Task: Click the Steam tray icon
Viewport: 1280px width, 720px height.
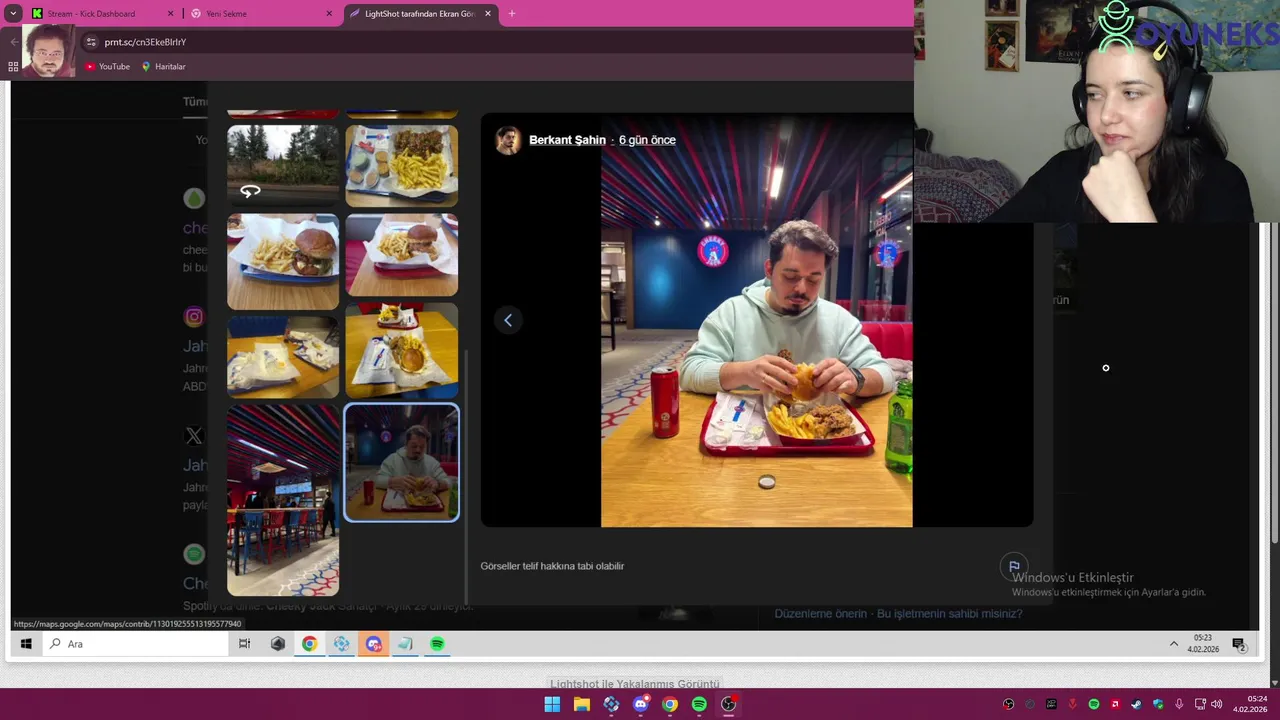Action: (x=1136, y=704)
